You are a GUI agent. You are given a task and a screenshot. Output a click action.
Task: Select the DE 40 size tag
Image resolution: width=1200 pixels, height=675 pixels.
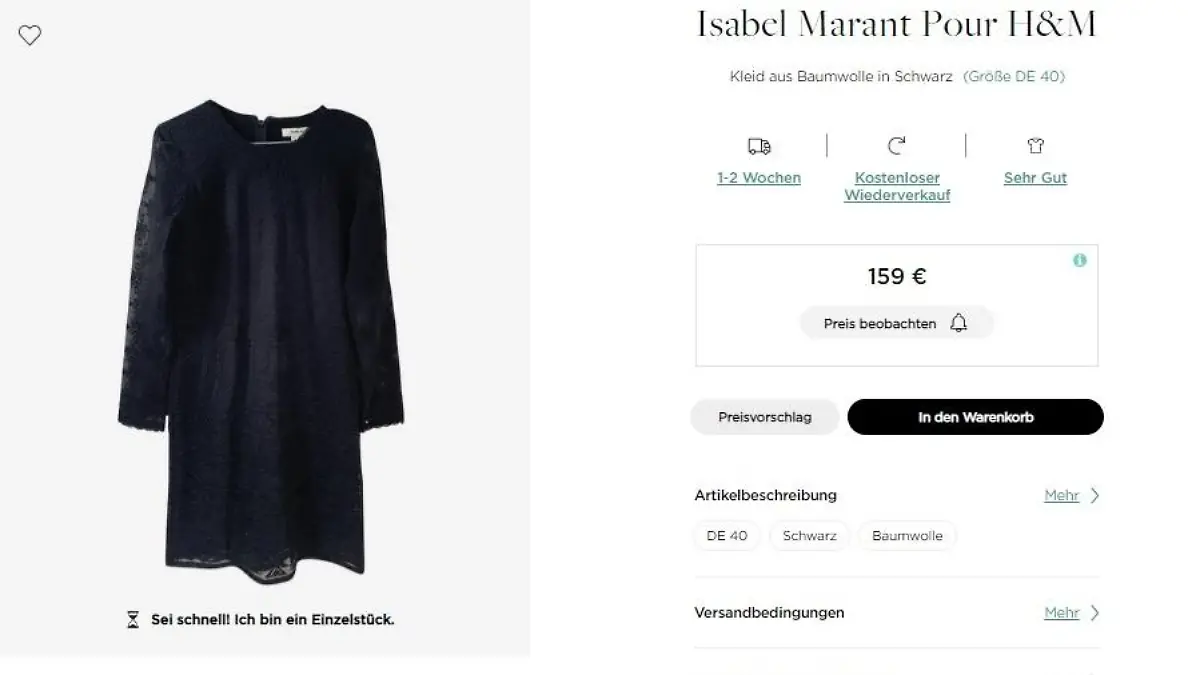point(727,536)
